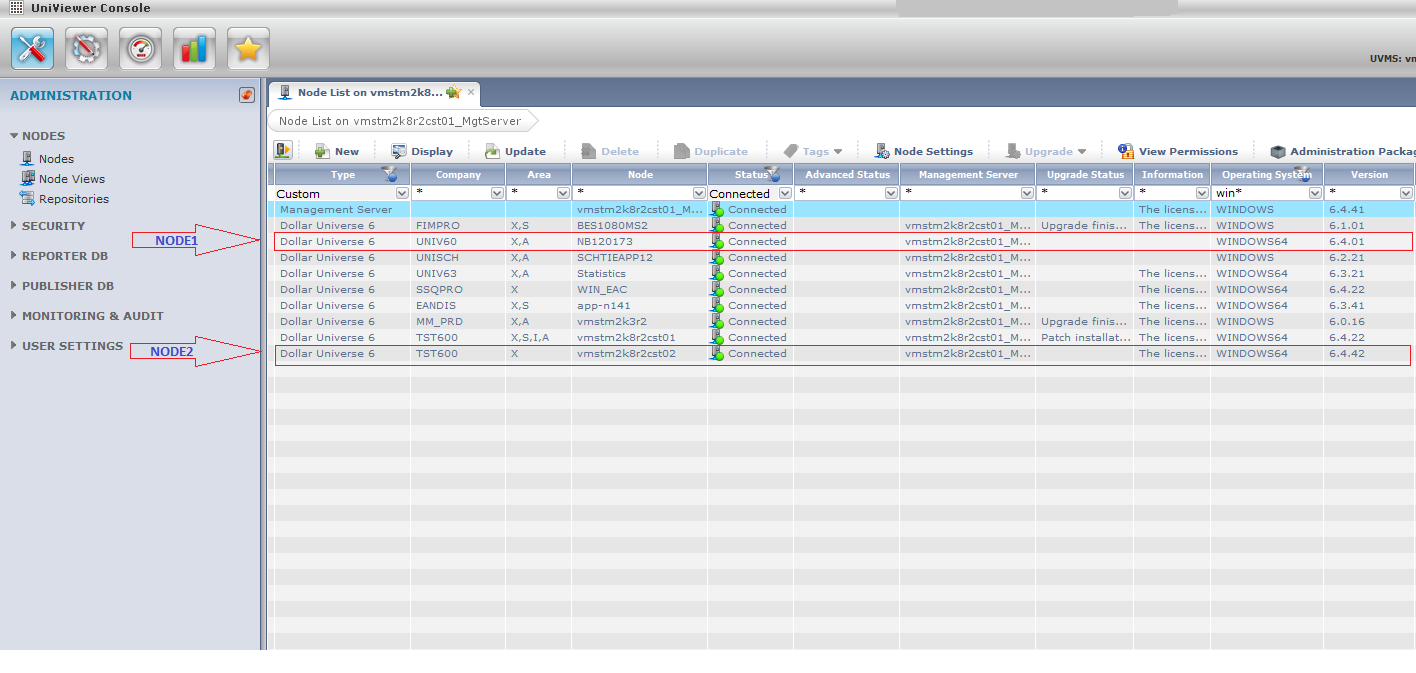Add the Node List tab to bookmarks (star icon)

tap(453, 92)
